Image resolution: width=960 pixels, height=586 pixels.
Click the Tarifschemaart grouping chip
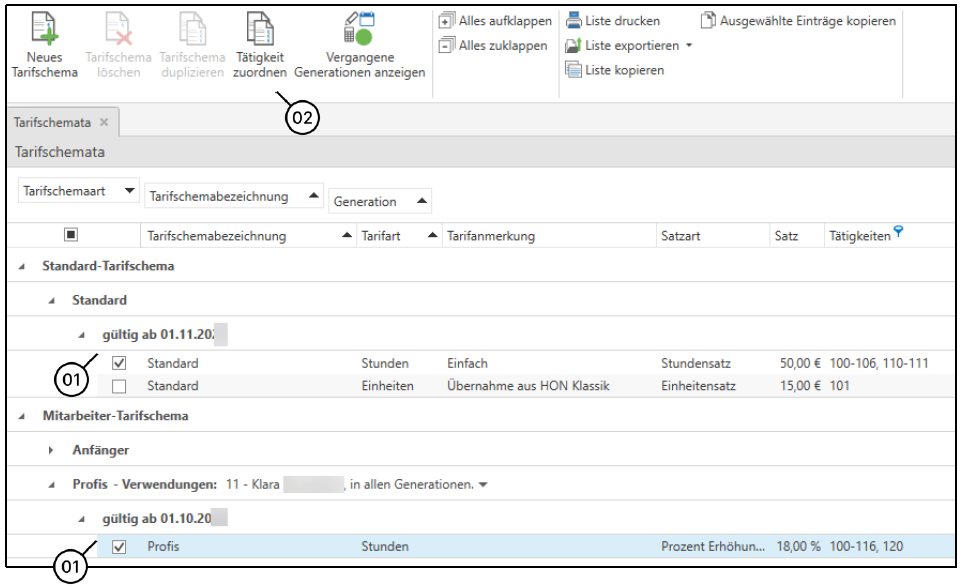pos(78,191)
